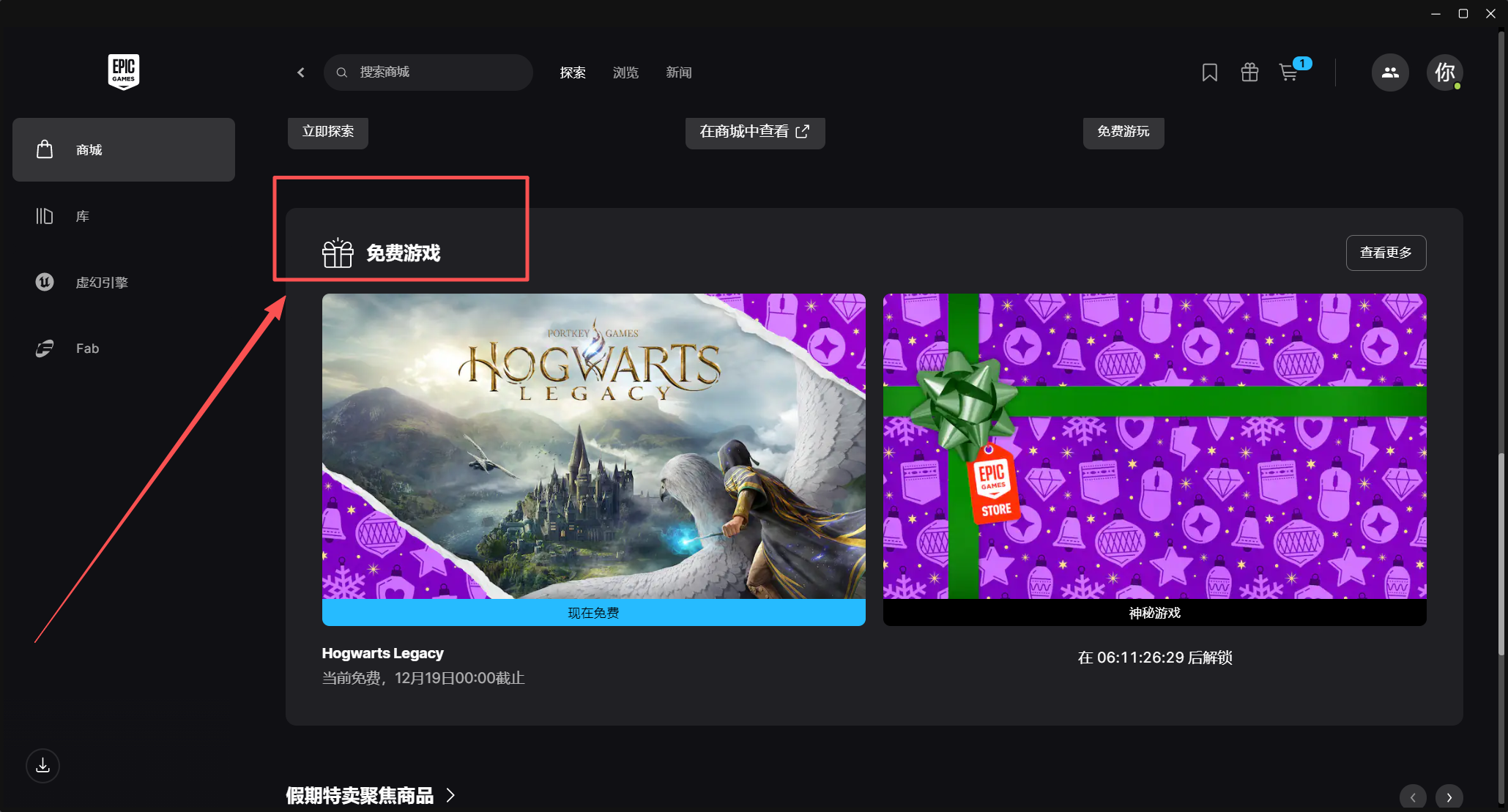Screen dimensions: 1508x812
Task: Switch to the 浏览 tab
Action: point(625,72)
